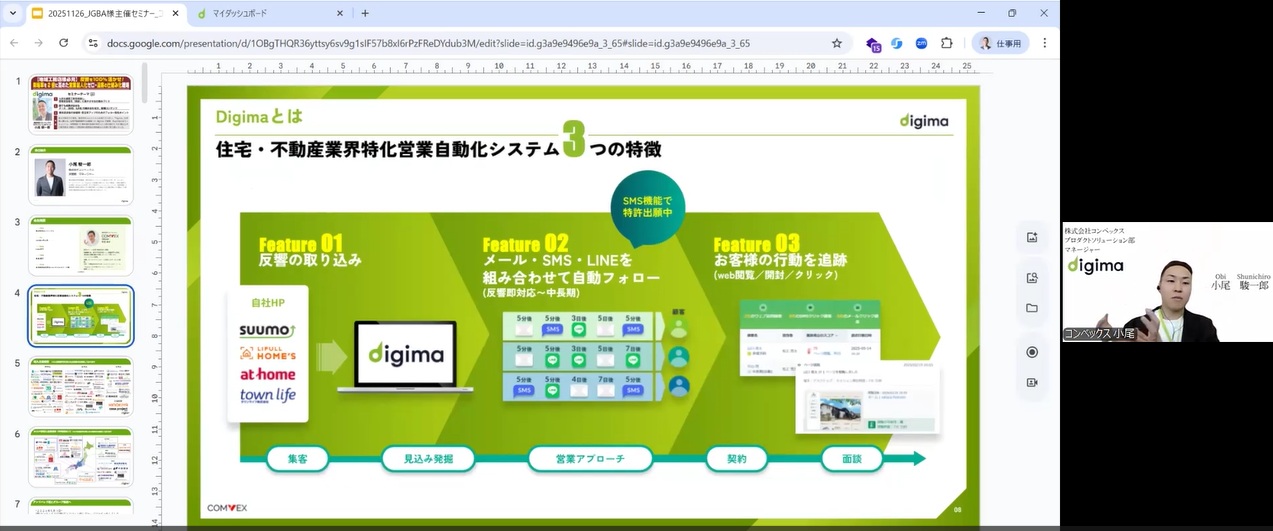Open the image search icon in side panel
This screenshot has width=1273, height=531.
[x=1032, y=278]
